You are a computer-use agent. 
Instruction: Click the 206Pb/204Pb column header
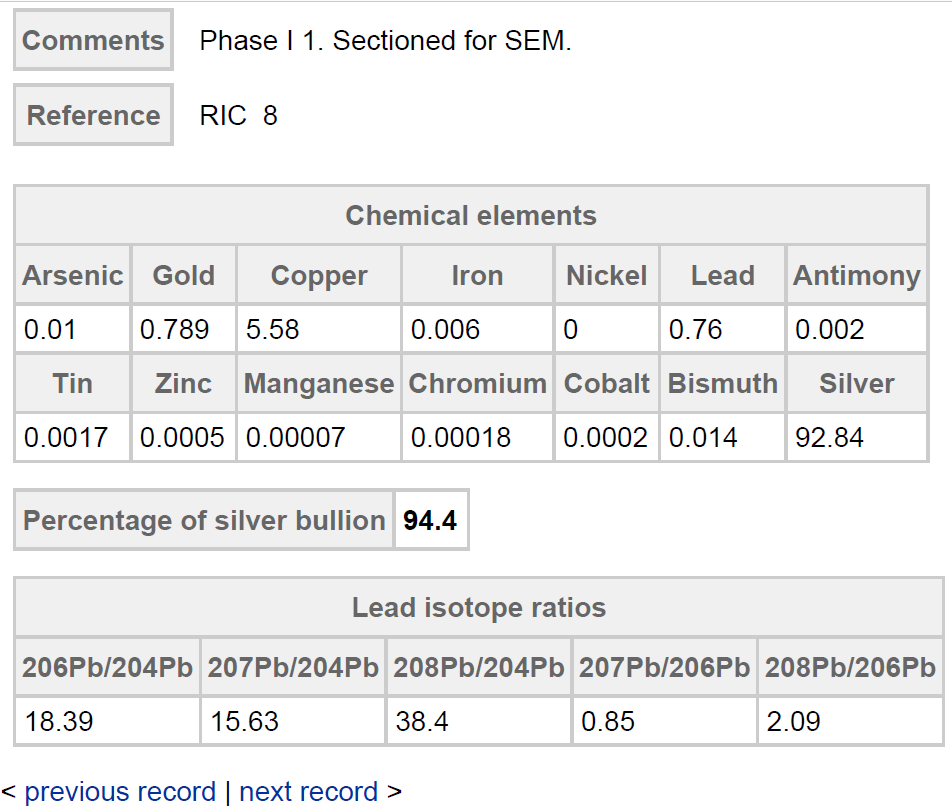[108, 668]
